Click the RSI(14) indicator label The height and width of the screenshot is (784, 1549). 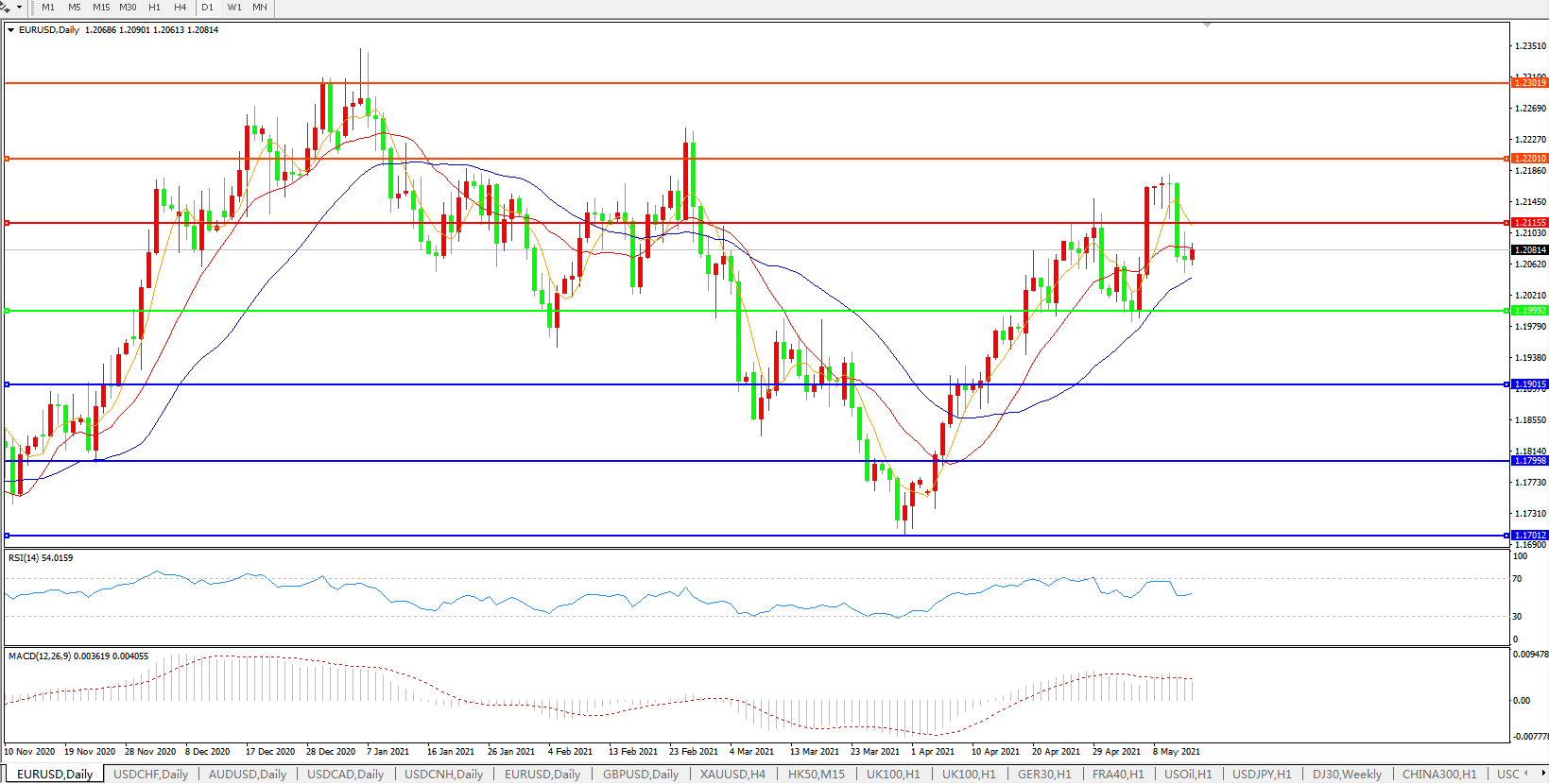pos(41,558)
